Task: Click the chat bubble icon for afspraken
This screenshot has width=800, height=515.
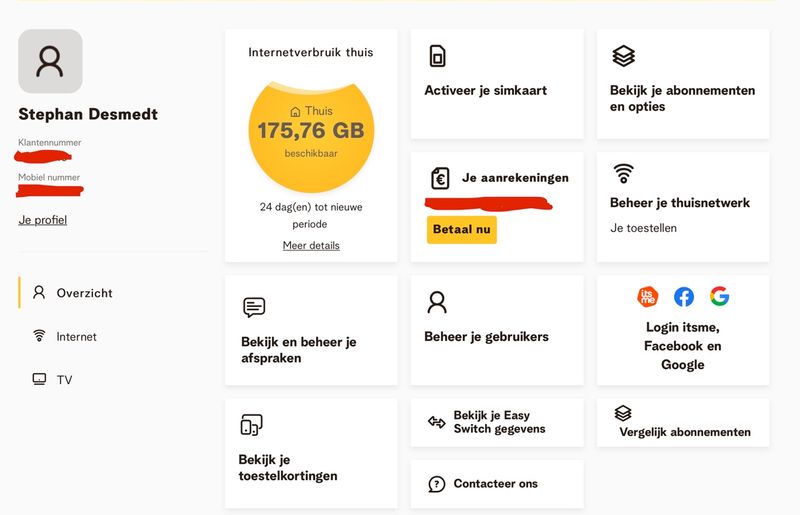Action: tap(254, 307)
